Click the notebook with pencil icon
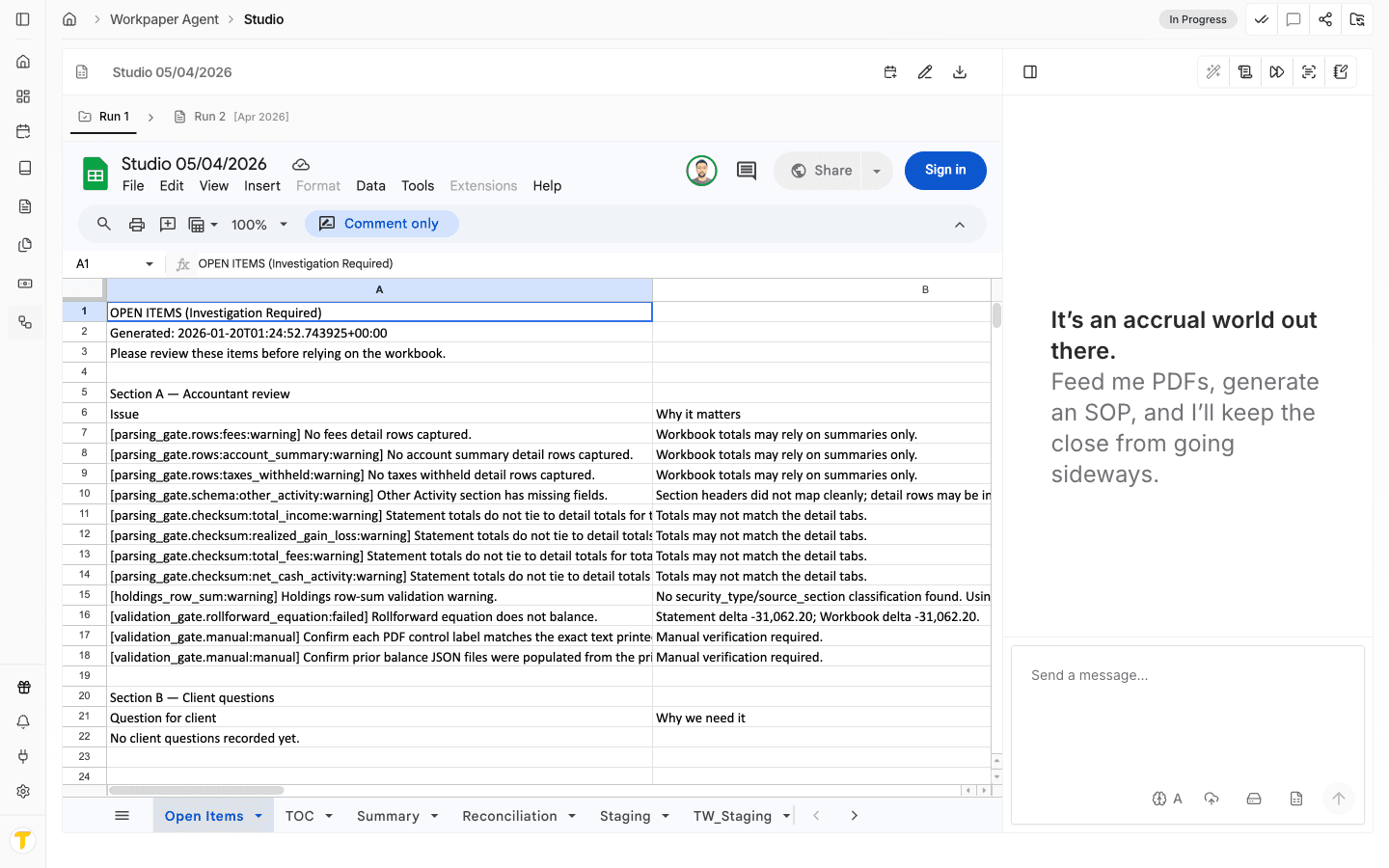Viewport: 1389px width, 868px height. (x=1341, y=72)
